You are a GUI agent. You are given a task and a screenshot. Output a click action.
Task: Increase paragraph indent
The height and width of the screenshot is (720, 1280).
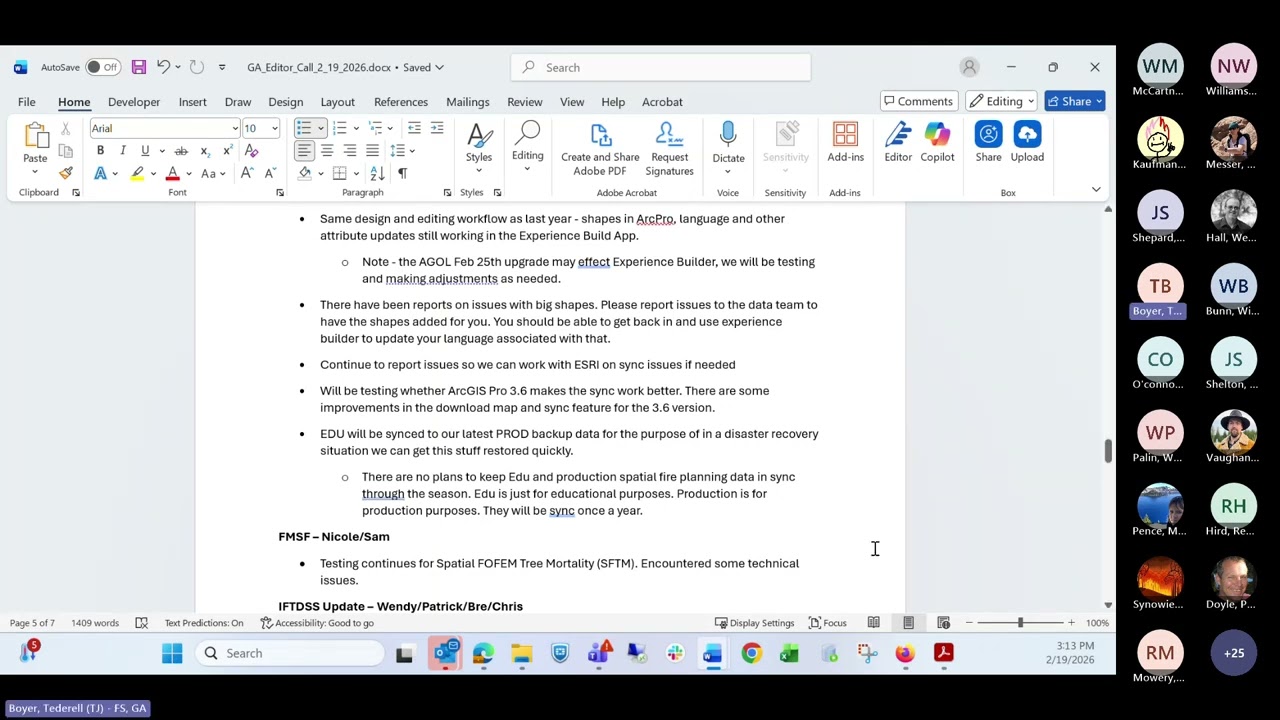point(437,128)
